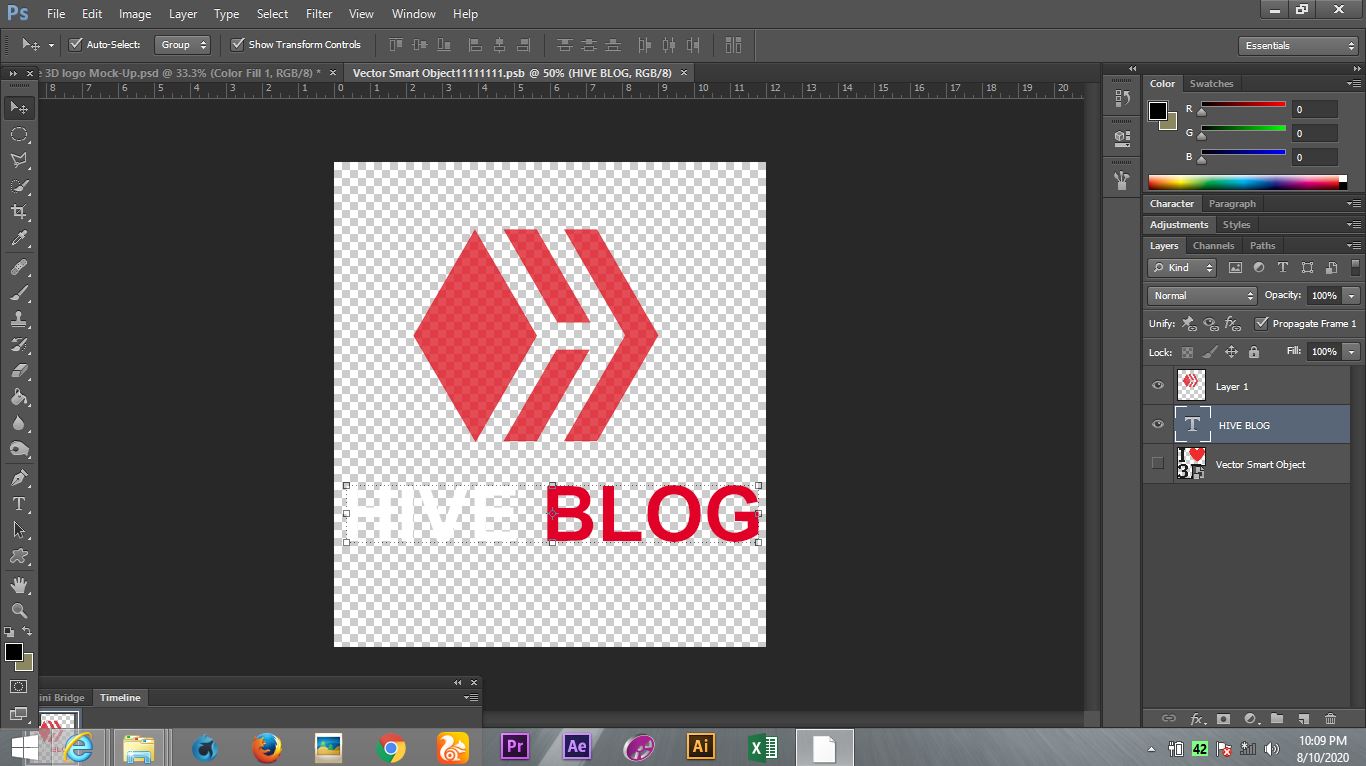The width and height of the screenshot is (1366, 766).
Task: Select the Path Selection tool
Action: pos(19,530)
